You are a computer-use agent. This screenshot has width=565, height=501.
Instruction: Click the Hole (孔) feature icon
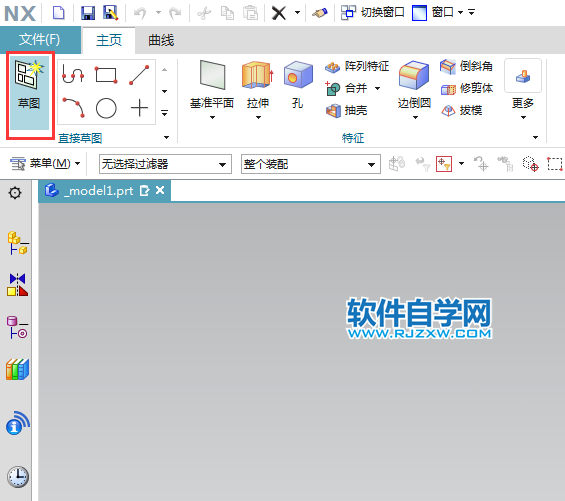pos(298,75)
